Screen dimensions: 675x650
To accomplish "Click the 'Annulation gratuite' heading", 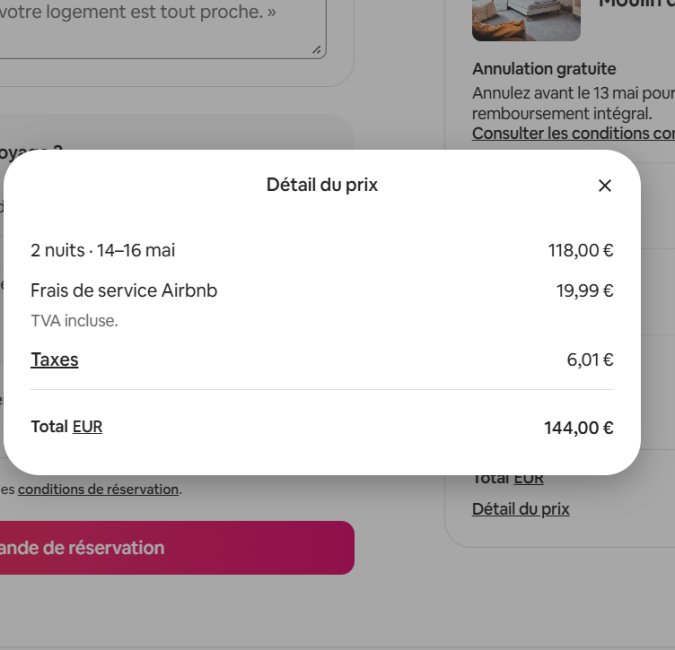I will (x=544, y=69).
